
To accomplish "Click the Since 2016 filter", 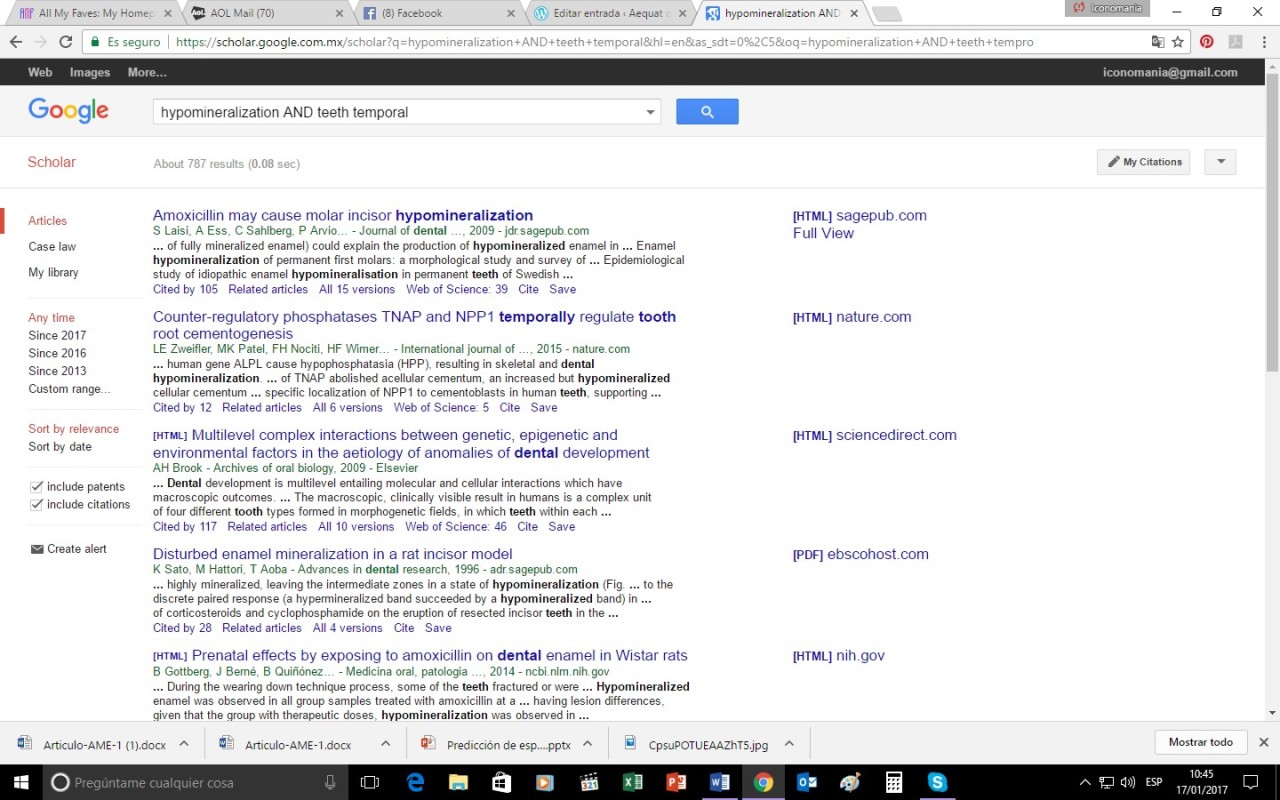I will (x=57, y=353).
